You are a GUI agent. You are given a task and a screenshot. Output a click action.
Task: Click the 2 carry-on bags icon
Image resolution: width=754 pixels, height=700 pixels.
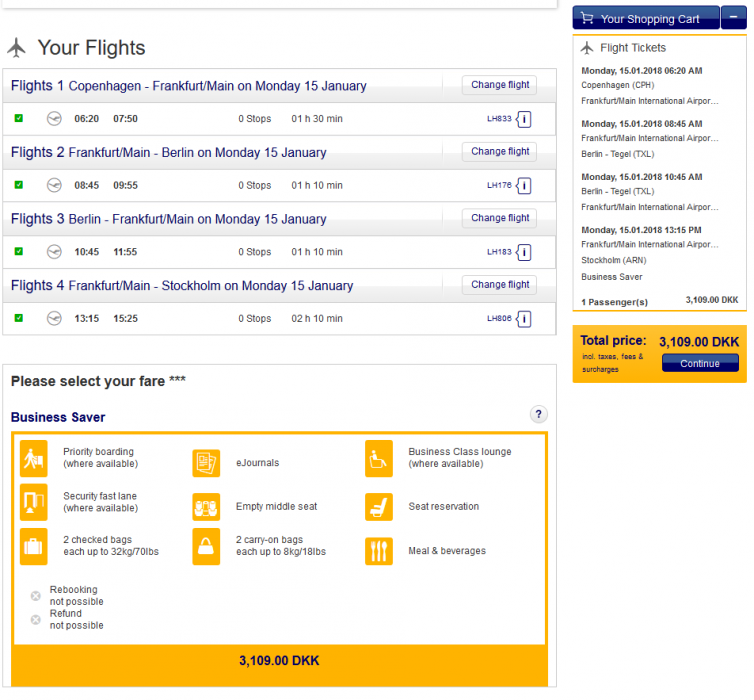point(206,547)
